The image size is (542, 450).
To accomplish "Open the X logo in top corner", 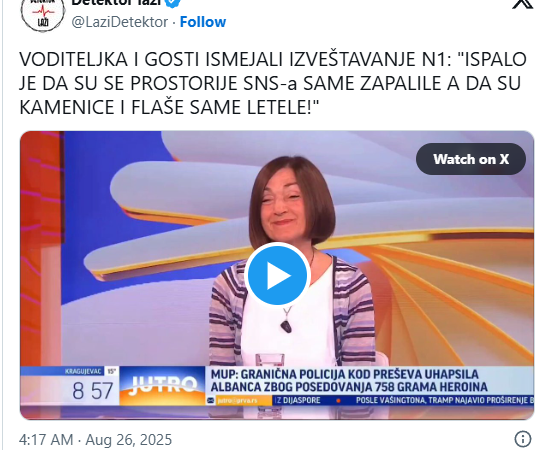I will click(x=523, y=3).
